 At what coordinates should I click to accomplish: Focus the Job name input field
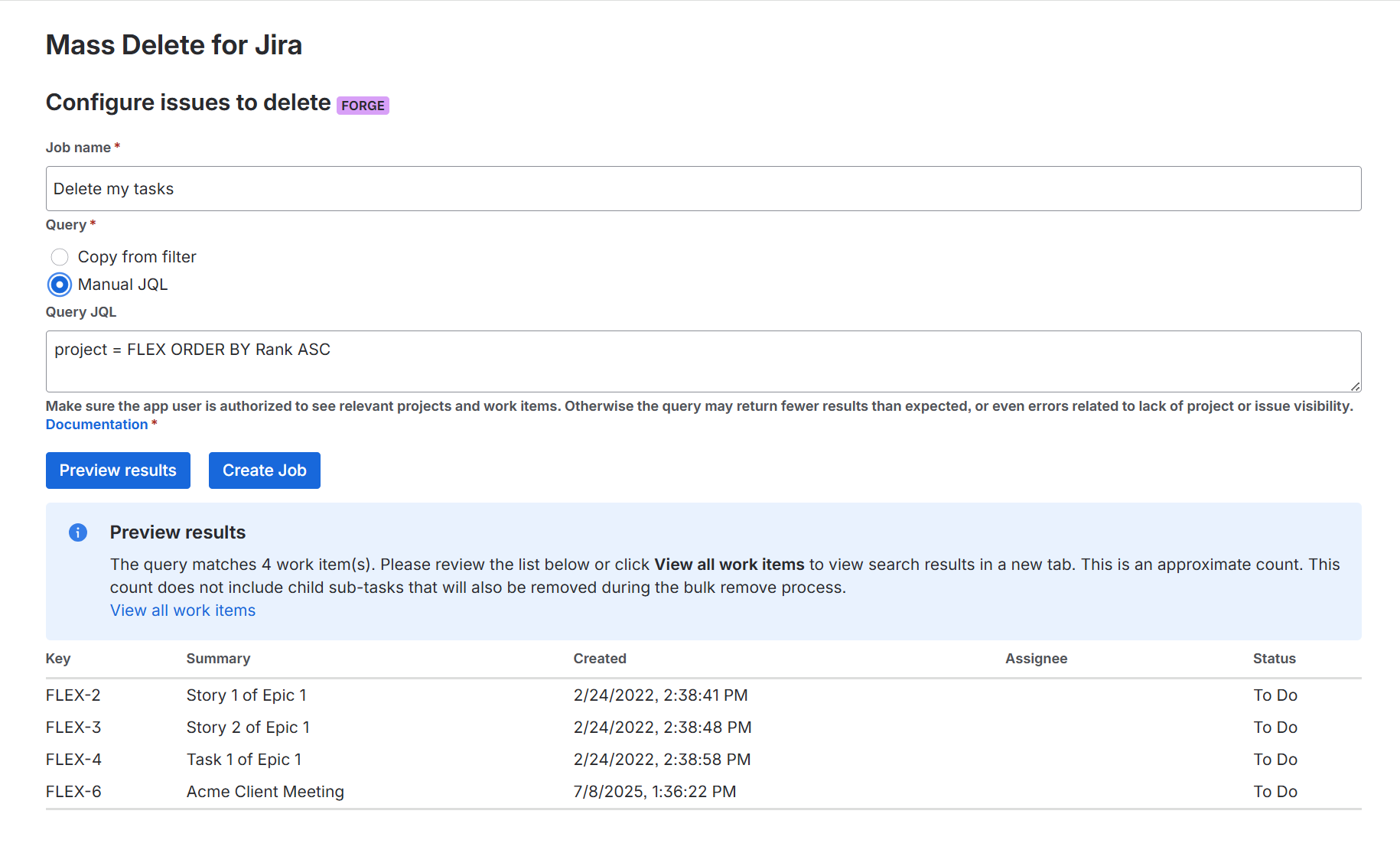[x=703, y=189]
